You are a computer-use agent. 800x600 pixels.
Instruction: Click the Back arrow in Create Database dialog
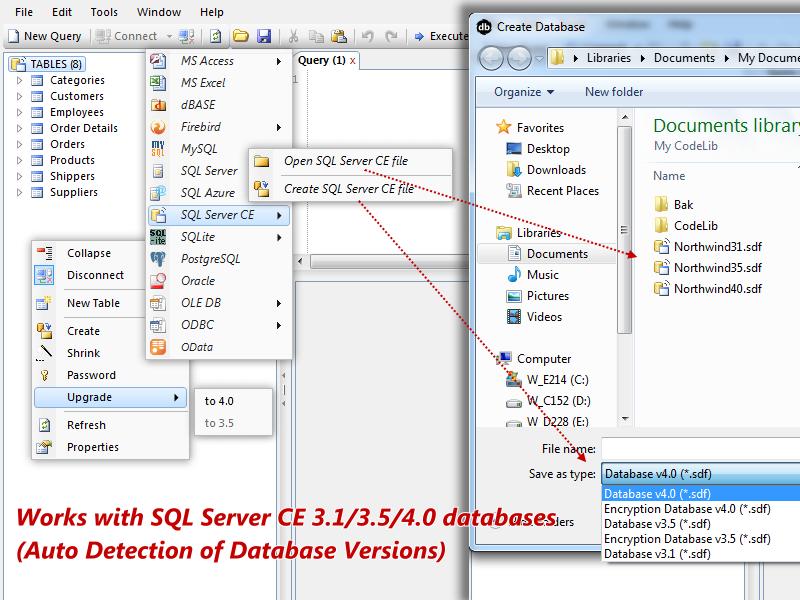pos(491,58)
